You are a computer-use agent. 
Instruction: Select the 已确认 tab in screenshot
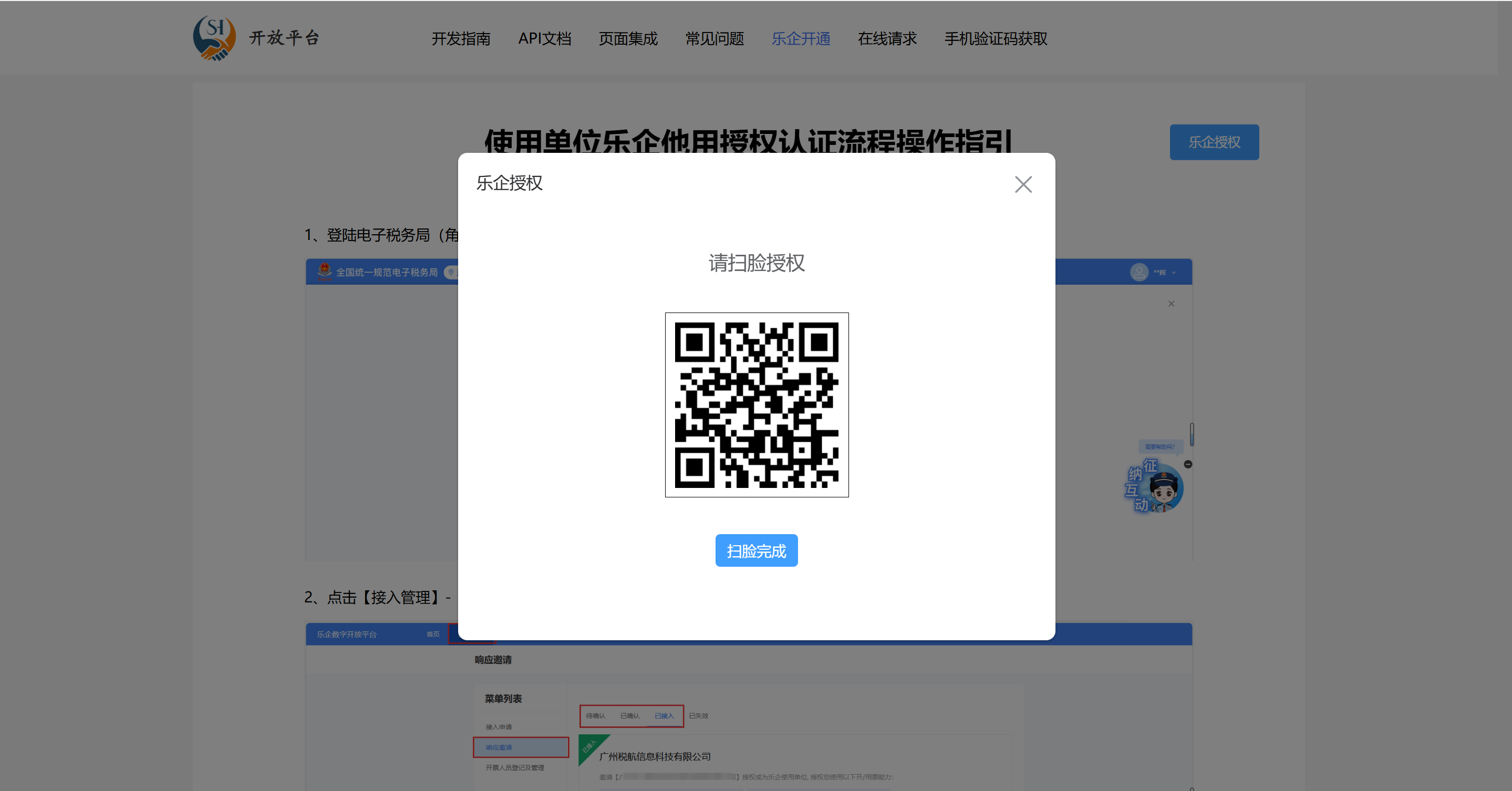pos(630,715)
